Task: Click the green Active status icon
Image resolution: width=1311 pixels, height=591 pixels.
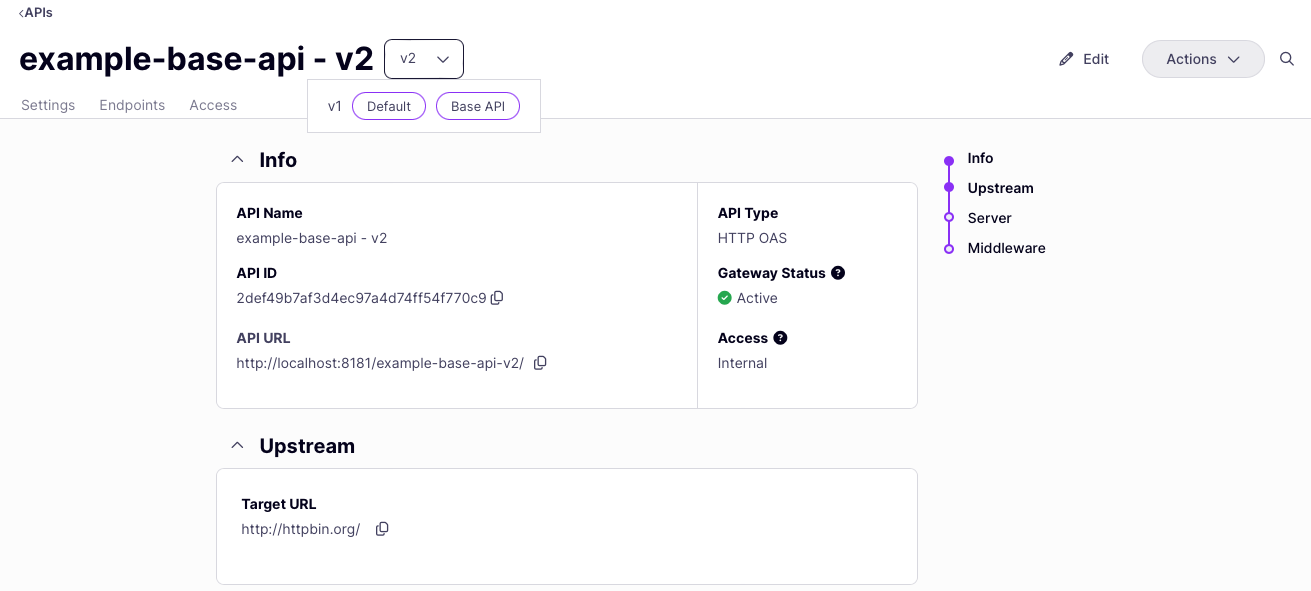Action: point(725,298)
